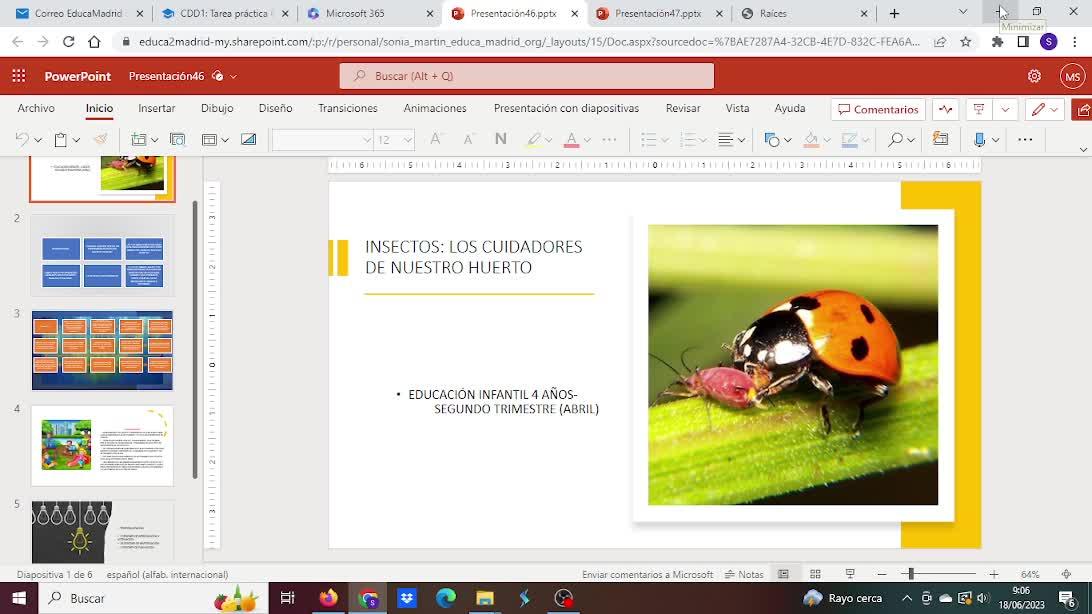The width and height of the screenshot is (1092, 614).
Task: Select slide 3 thumbnail
Action: (102, 350)
